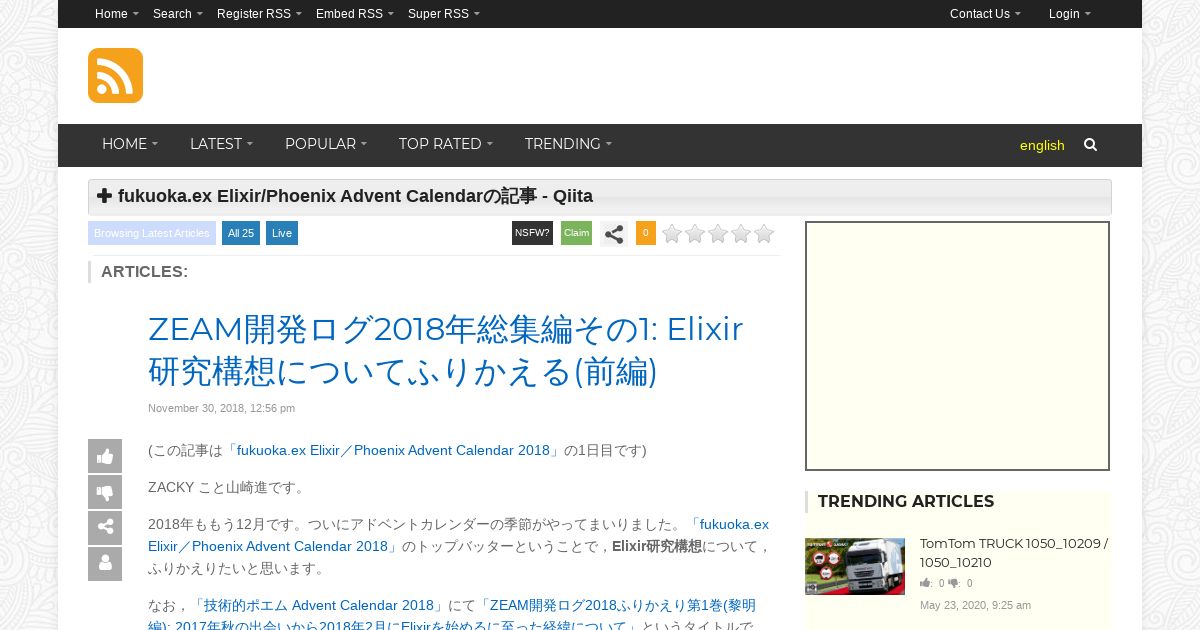The image size is (1200, 630).
Task: Click the share icon in article sidebar
Action: point(105,528)
